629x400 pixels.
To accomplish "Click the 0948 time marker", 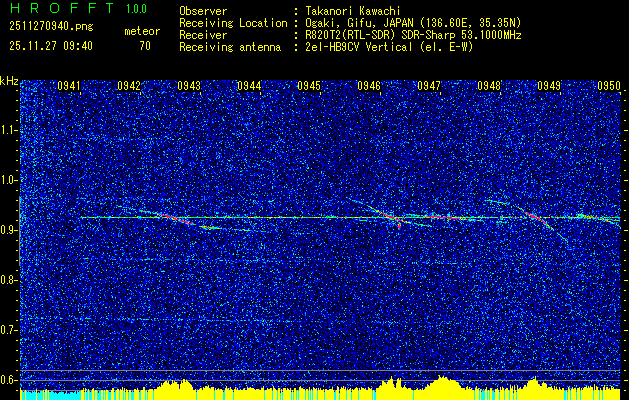I will pos(489,86).
